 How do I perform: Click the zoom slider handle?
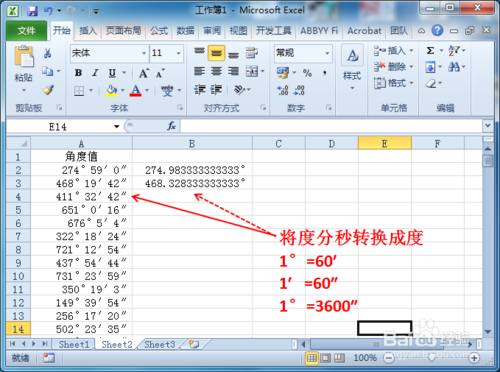click(x=432, y=358)
